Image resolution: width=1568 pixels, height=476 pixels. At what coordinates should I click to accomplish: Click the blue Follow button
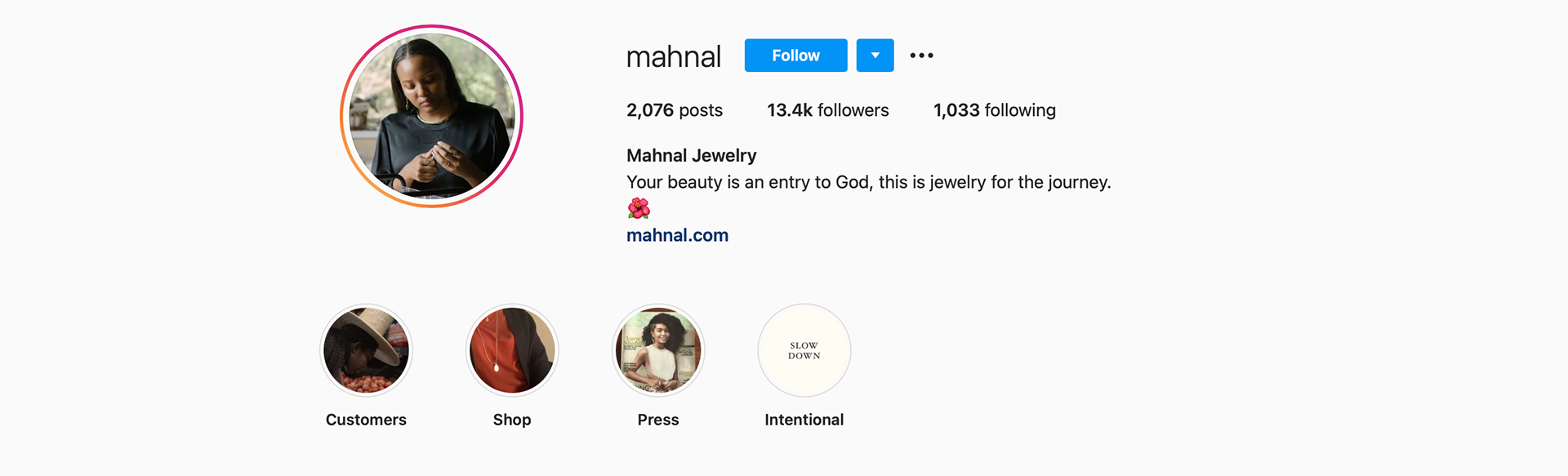[795, 56]
